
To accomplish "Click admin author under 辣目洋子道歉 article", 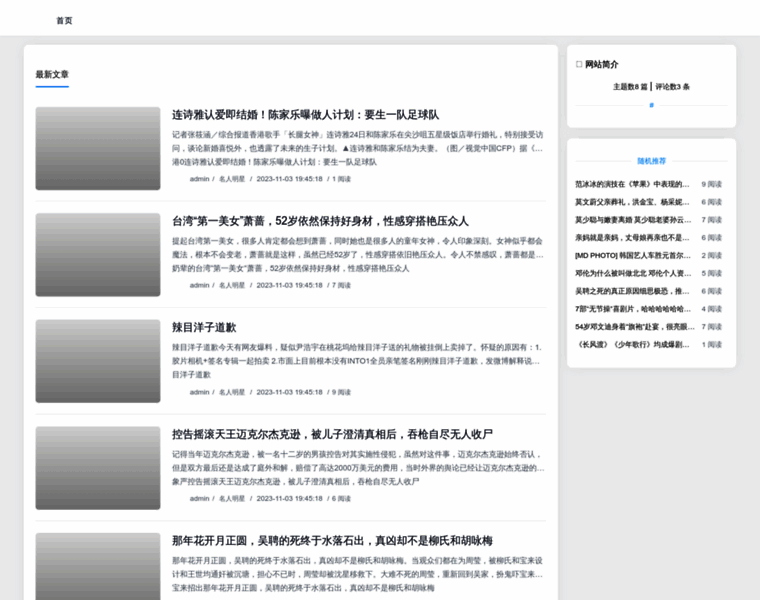I will (x=199, y=392).
